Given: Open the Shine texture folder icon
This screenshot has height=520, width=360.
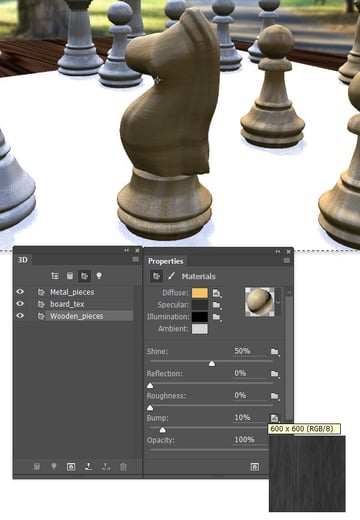Looking at the screenshot, I should pyautogui.click(x=275, y=351).
